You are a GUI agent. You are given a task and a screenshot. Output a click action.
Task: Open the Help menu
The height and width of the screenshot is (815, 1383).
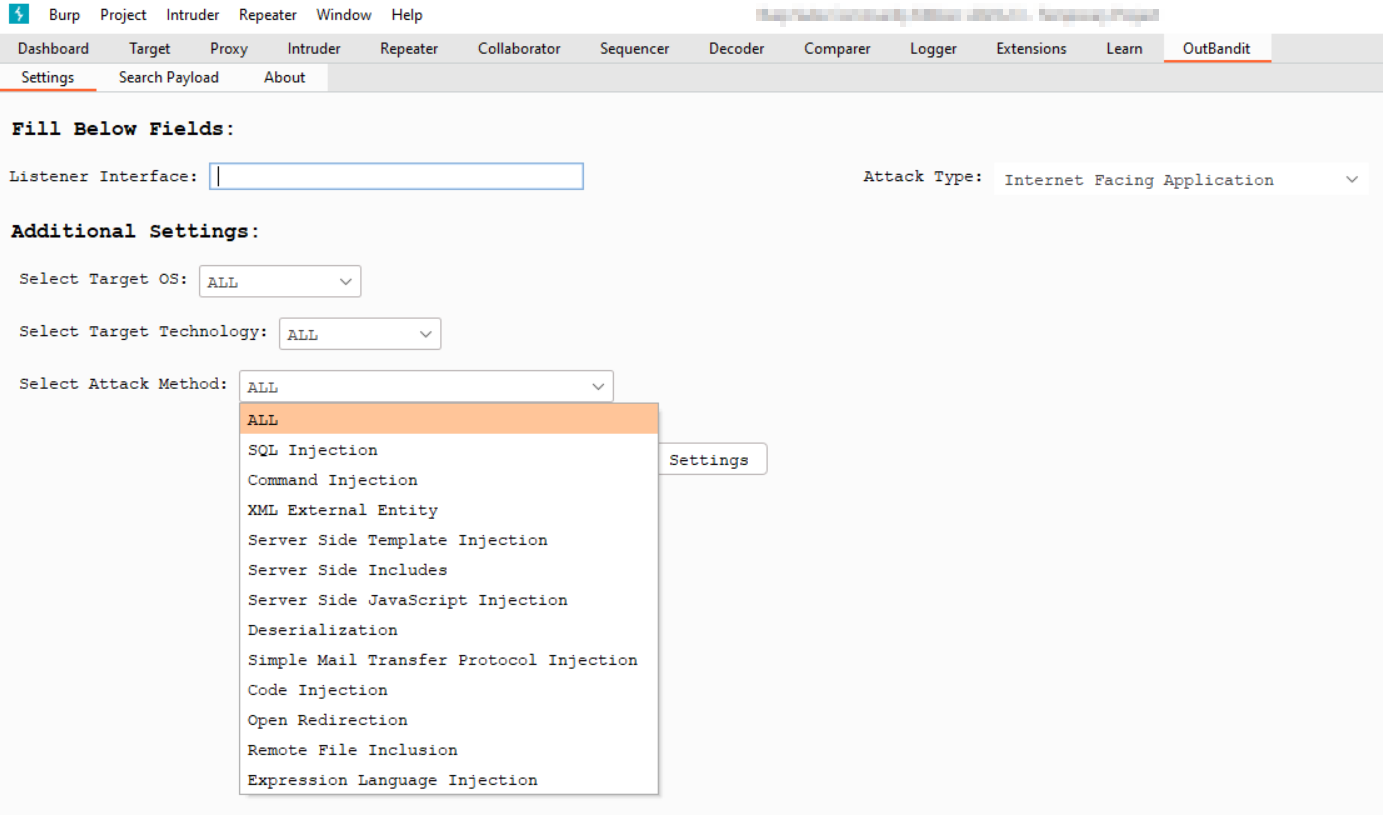407,15
